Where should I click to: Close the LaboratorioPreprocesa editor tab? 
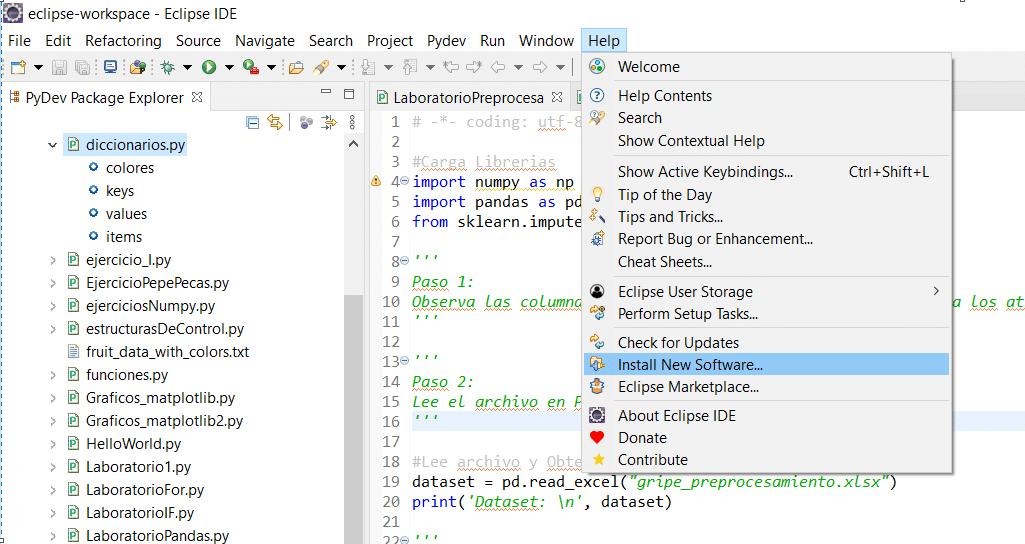(557, 97)
